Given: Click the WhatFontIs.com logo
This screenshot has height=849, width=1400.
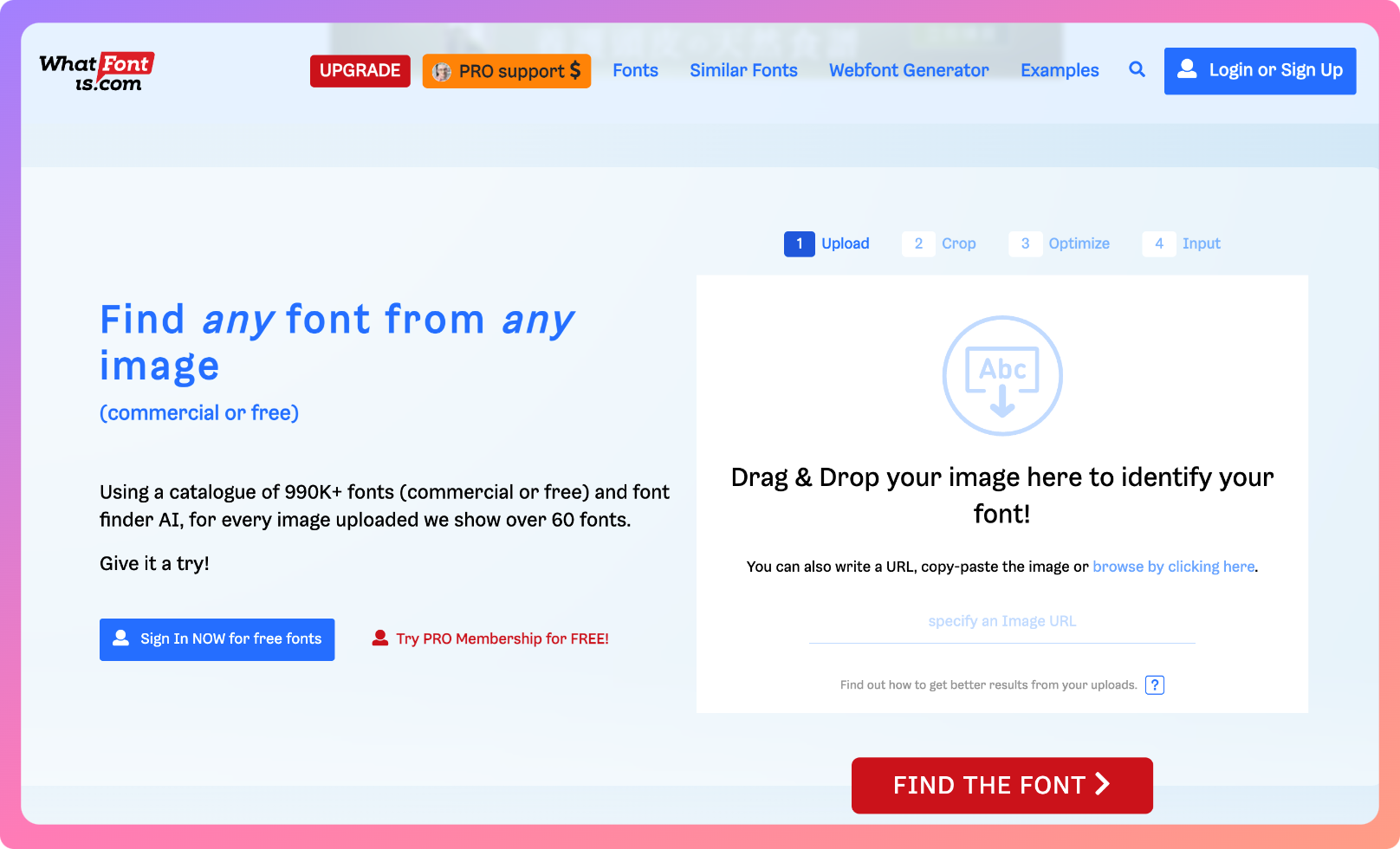Looking at the screenshot, I should [x=97, y=72].
